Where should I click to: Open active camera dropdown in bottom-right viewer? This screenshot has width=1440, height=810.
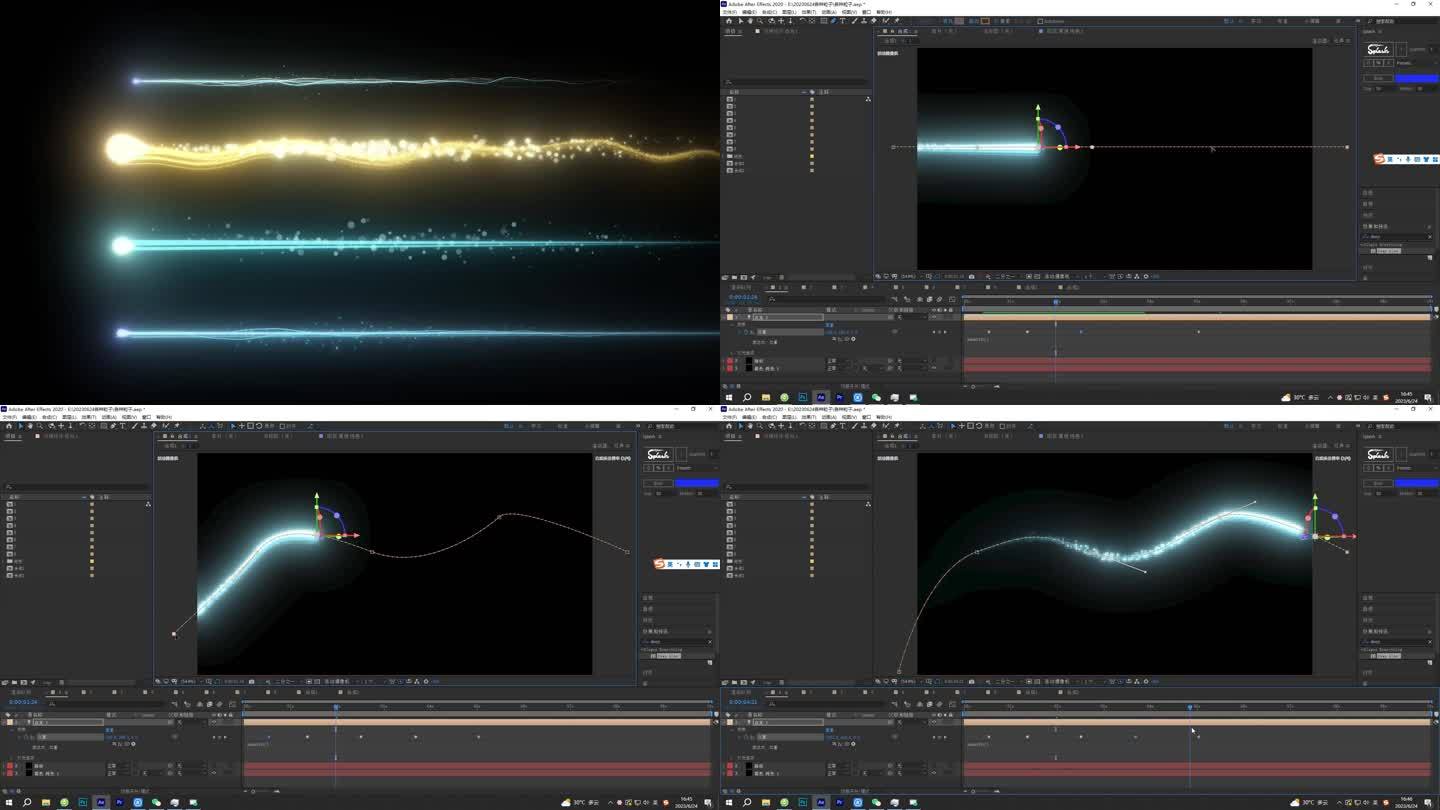coord(1060,682)
